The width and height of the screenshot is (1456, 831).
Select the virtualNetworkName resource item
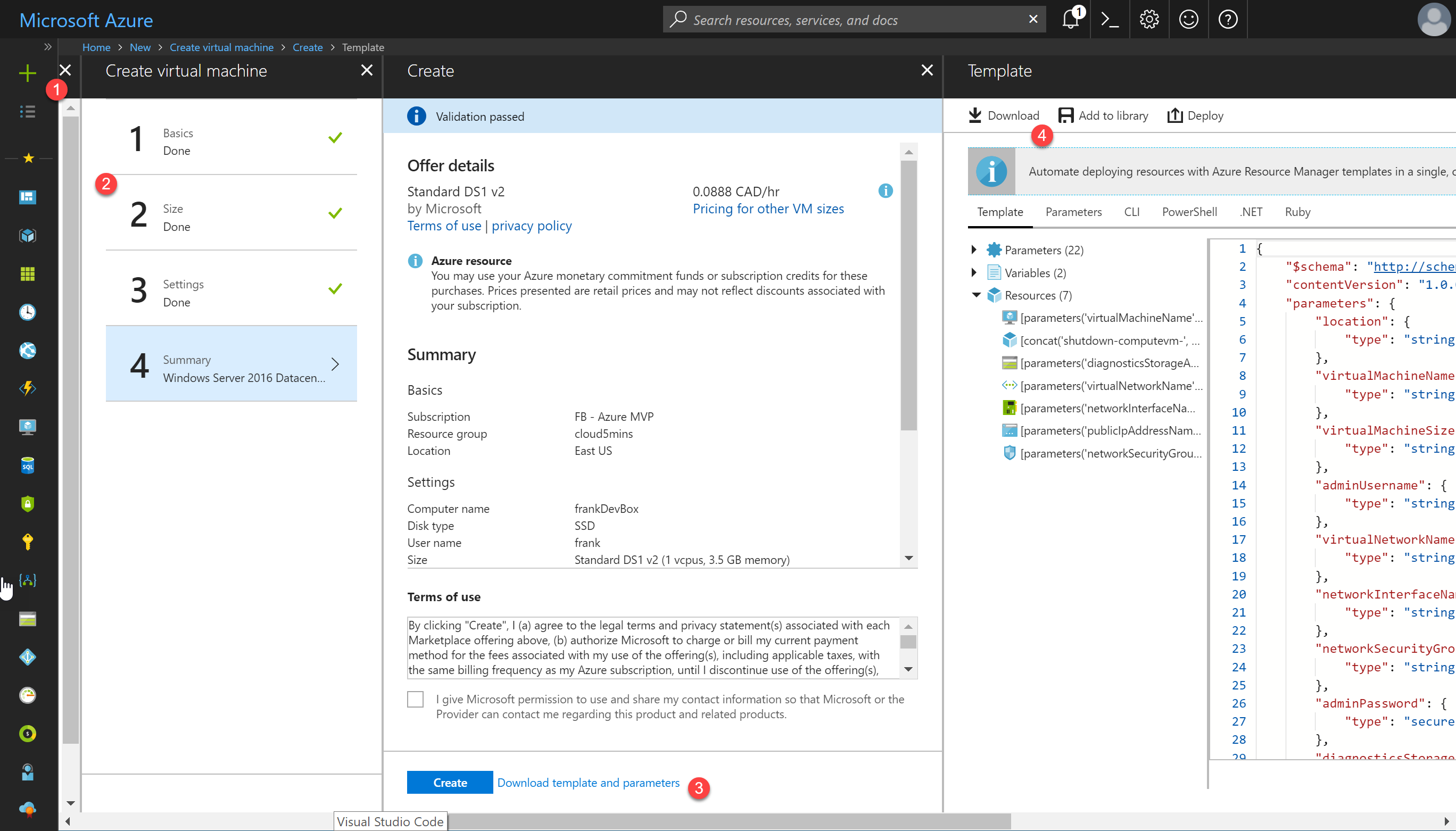tap(1102, 386)
